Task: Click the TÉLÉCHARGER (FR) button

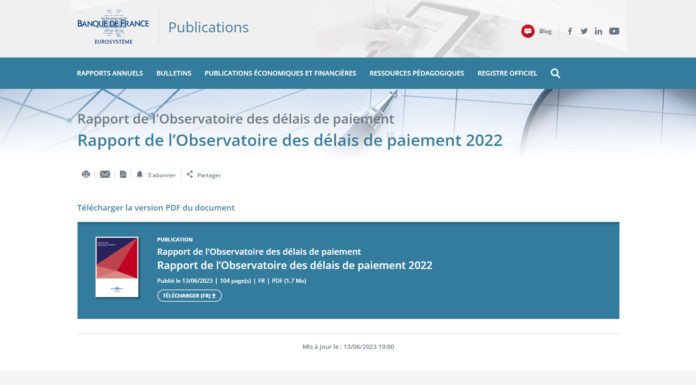Action: pos(190,296)
